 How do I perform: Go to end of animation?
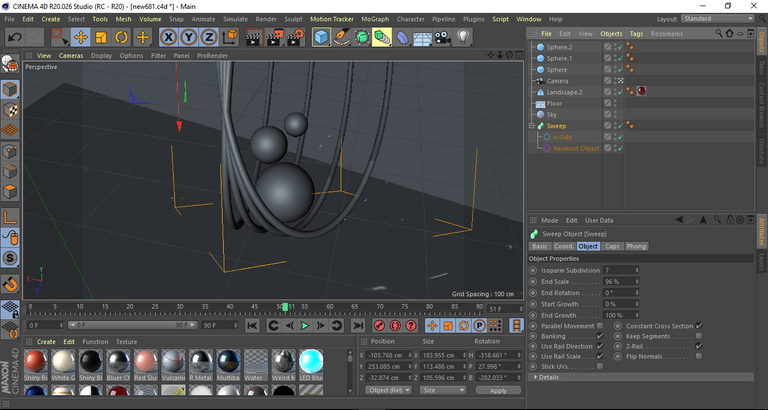pyautogui.click(x=358, y=325)
